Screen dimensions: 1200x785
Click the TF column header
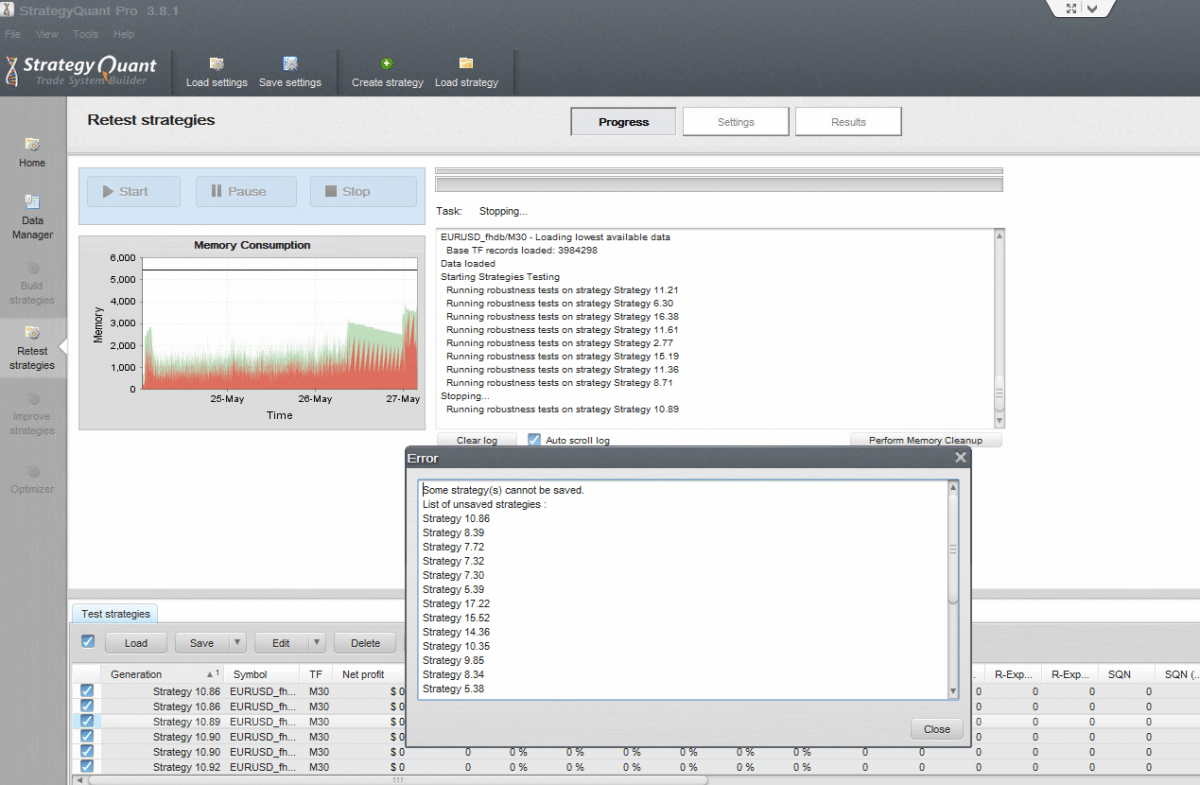tap(316, 674)
